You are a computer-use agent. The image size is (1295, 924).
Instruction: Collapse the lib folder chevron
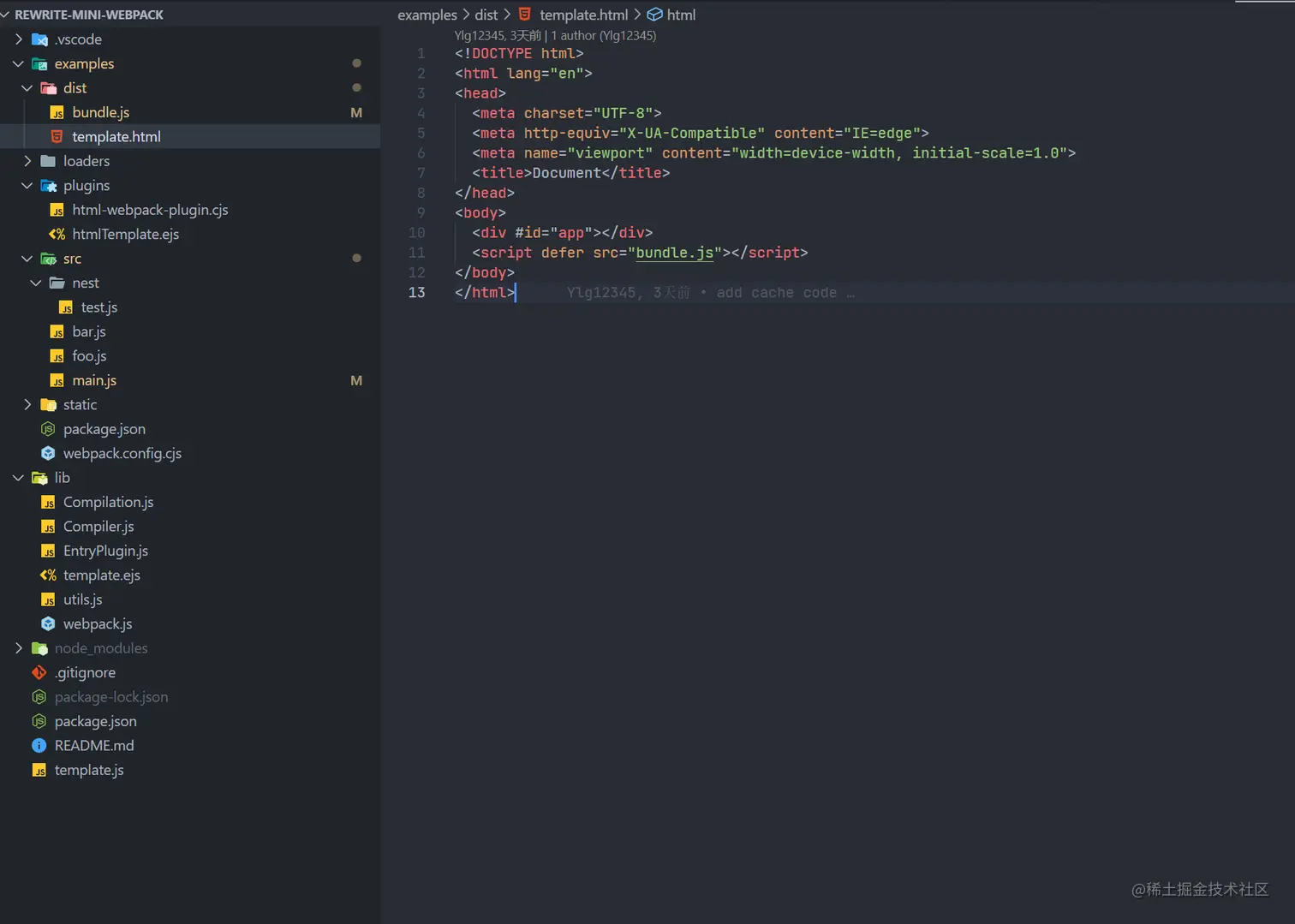tap(19, 478)
